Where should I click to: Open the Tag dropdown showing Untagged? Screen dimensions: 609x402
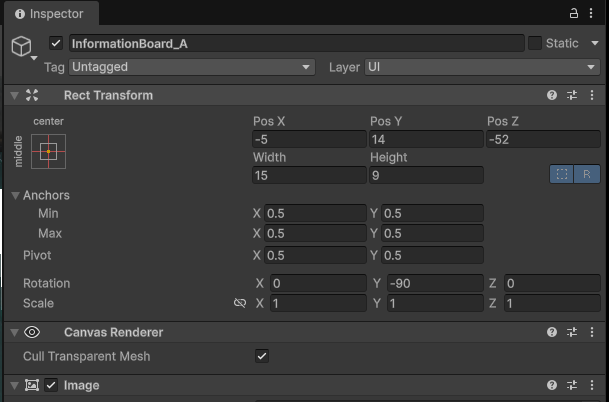(x=191, y=67)
